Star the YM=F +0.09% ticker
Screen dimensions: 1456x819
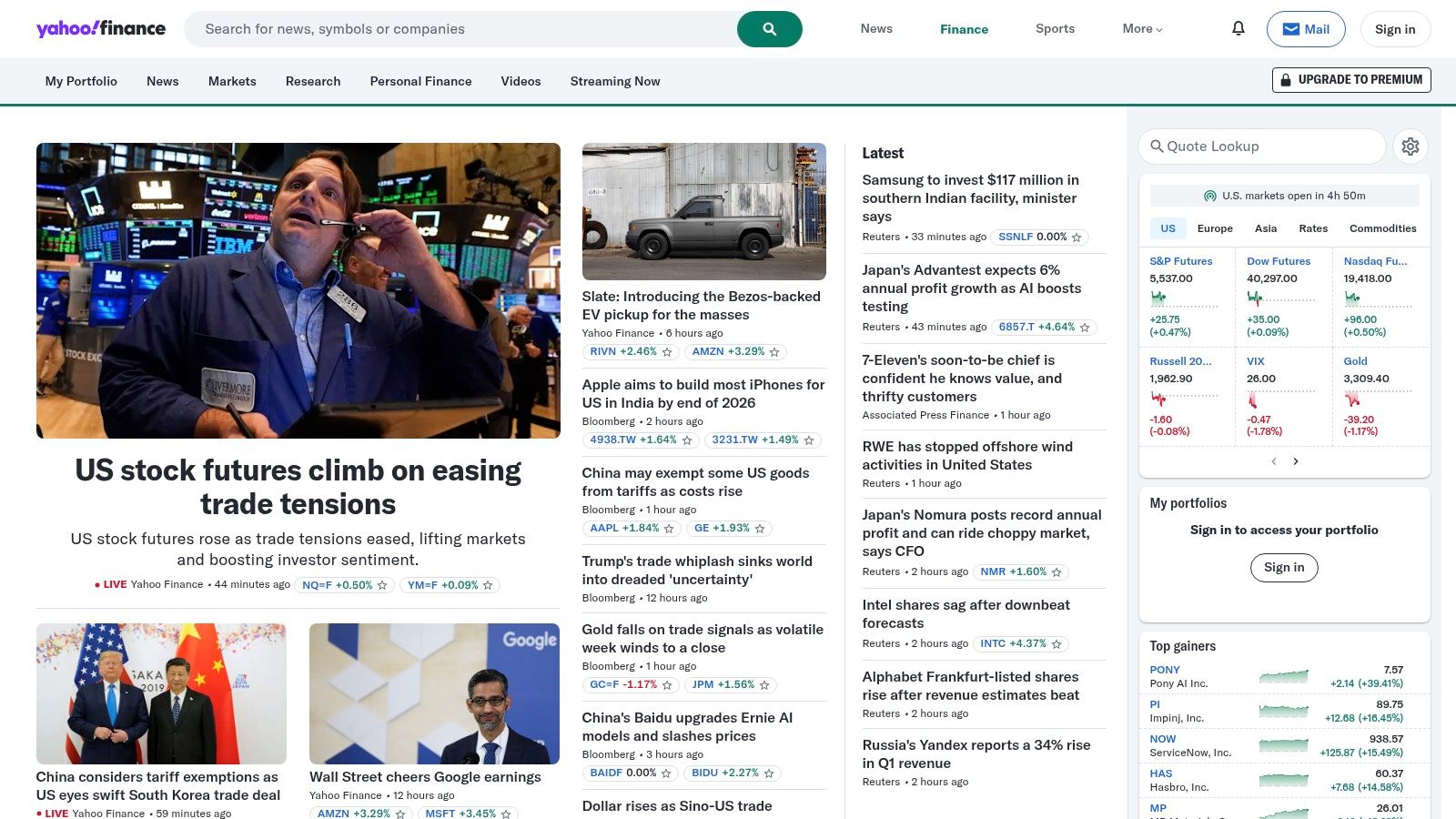[x=488, y=585]
